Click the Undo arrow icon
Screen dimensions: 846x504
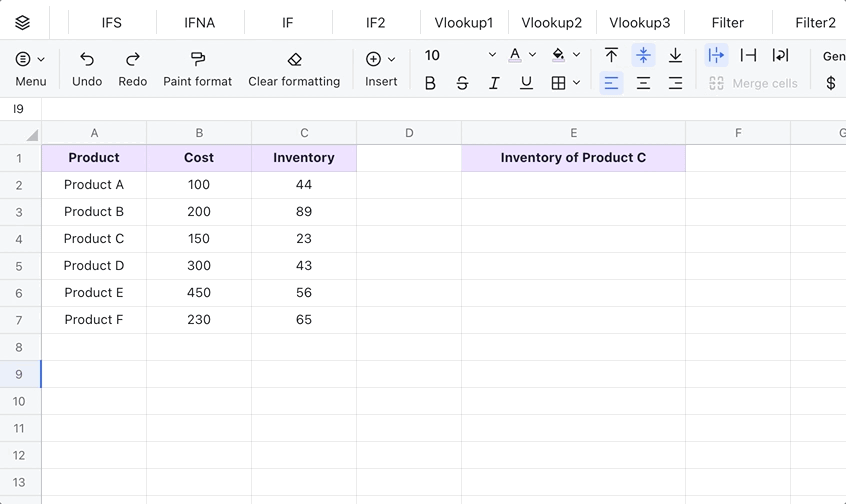coord(87,60)
